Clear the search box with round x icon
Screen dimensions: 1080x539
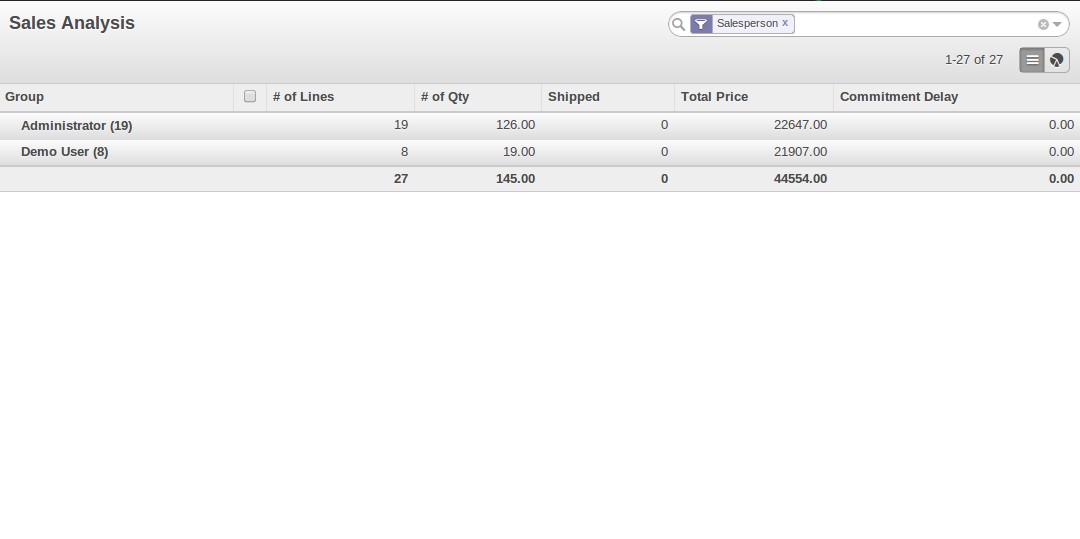pyautogui.click(x=1043, y=24)
